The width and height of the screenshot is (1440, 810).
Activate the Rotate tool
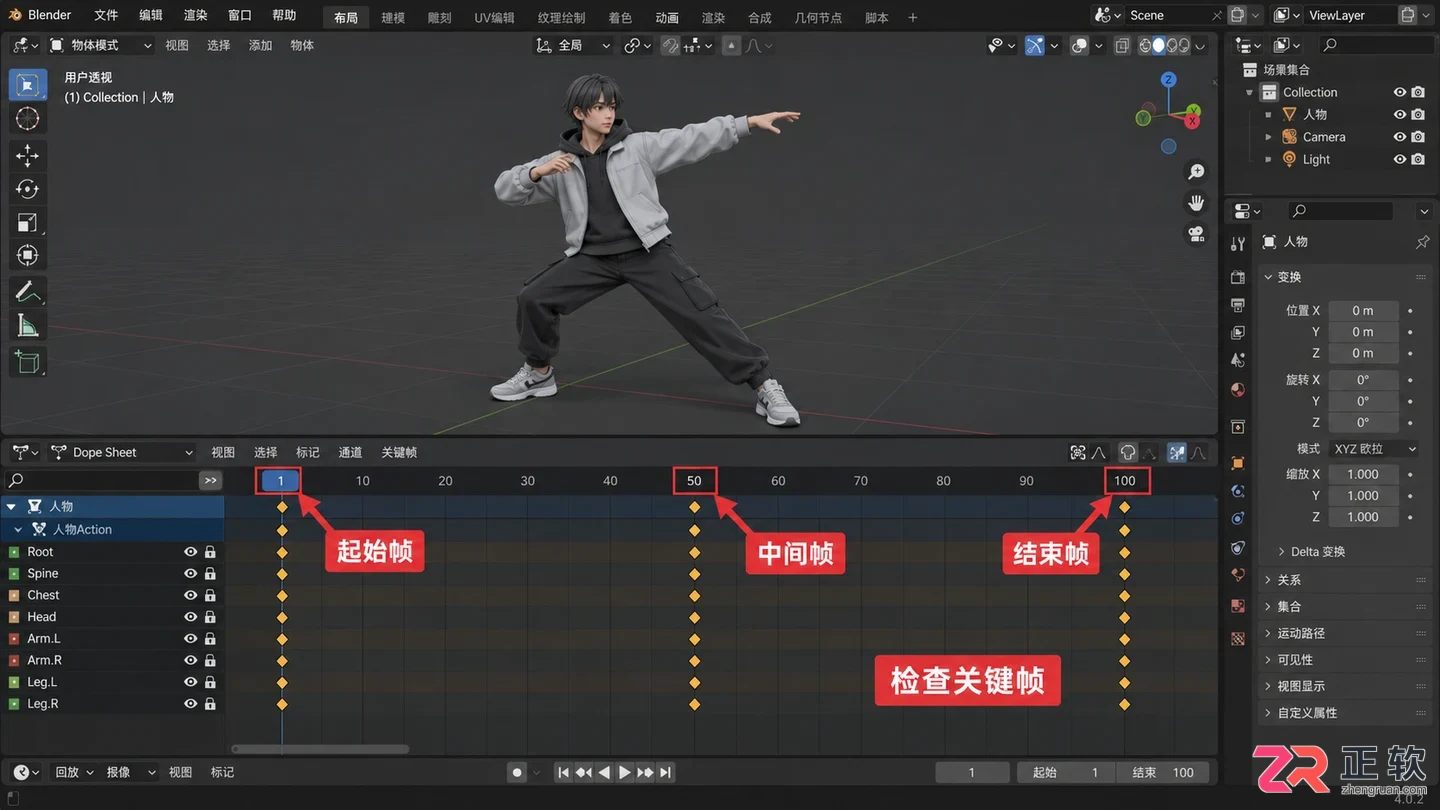click(x=28, y=189)
